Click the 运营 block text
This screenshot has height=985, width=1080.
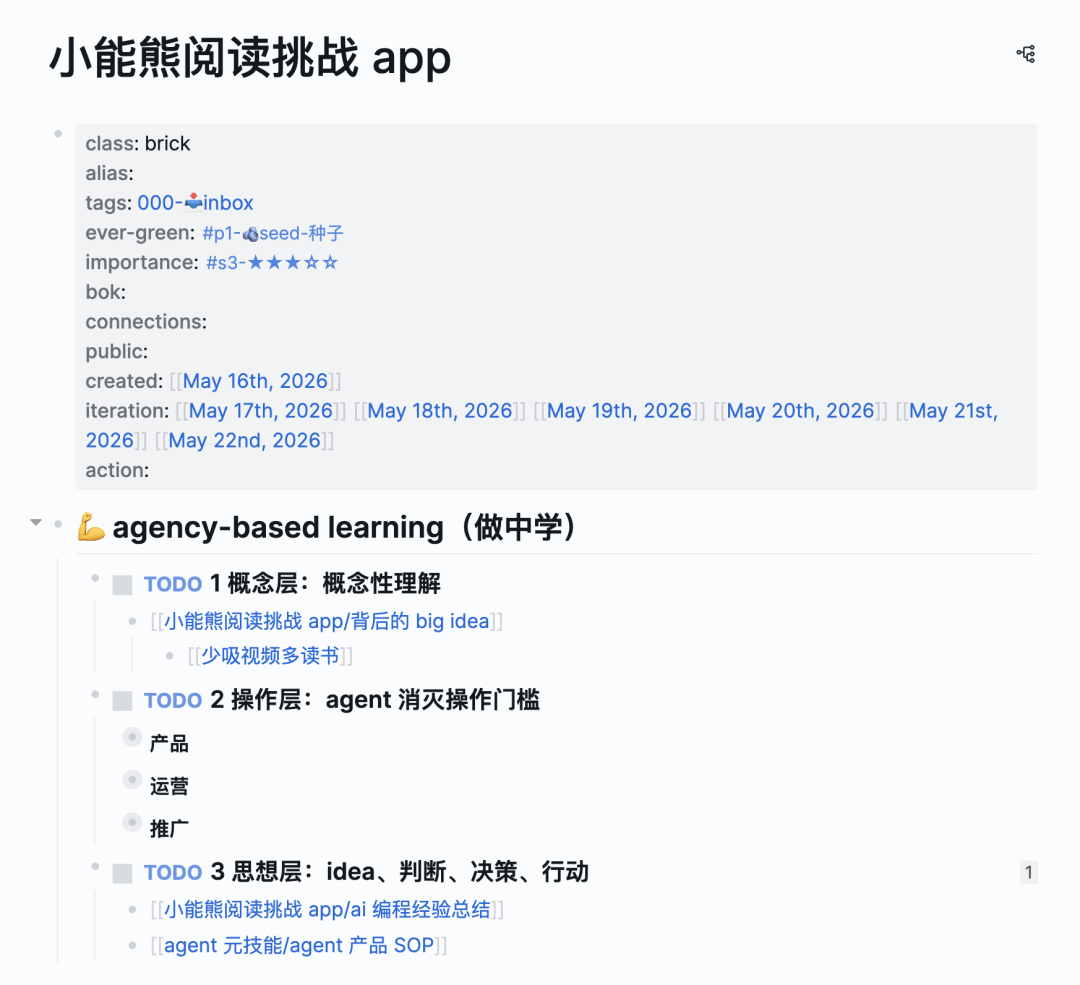(x=169, y=786)
